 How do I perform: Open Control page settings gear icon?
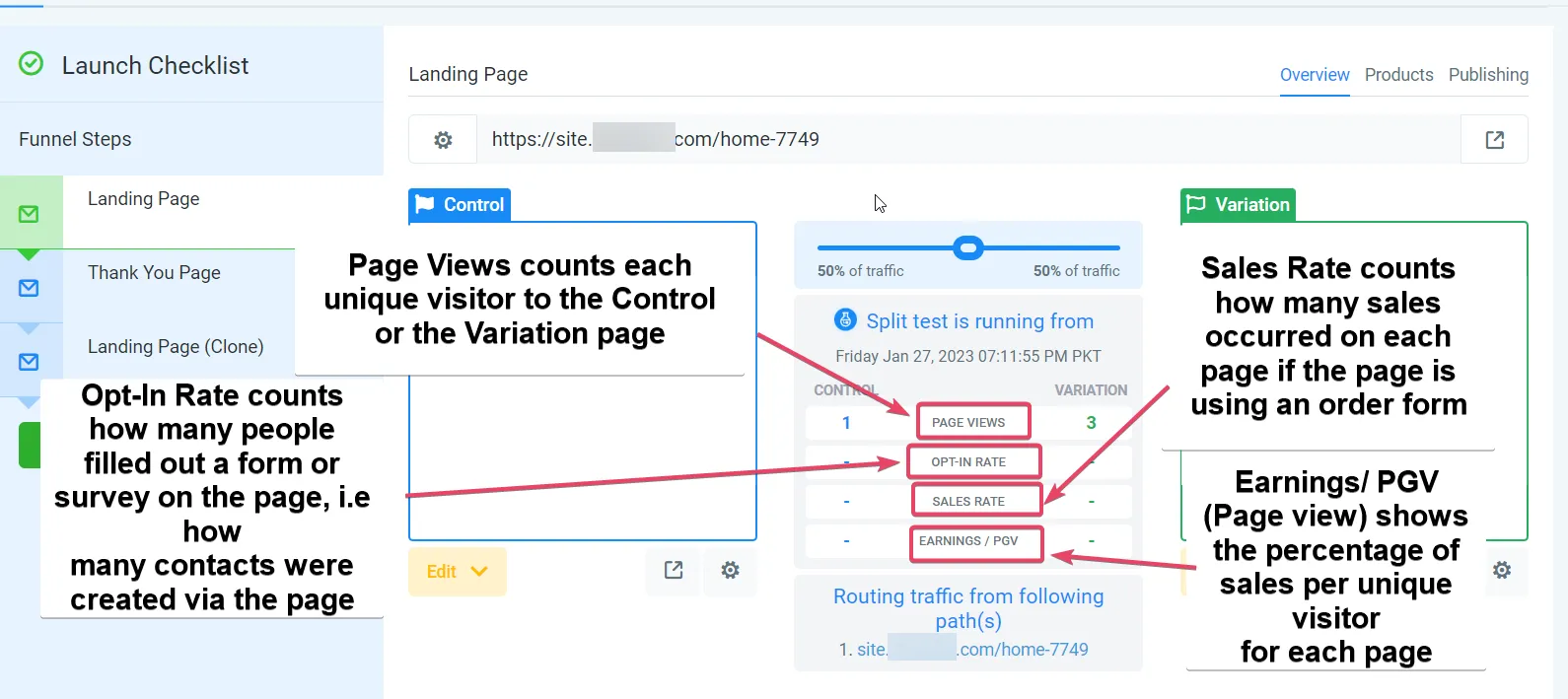(730, 570)
